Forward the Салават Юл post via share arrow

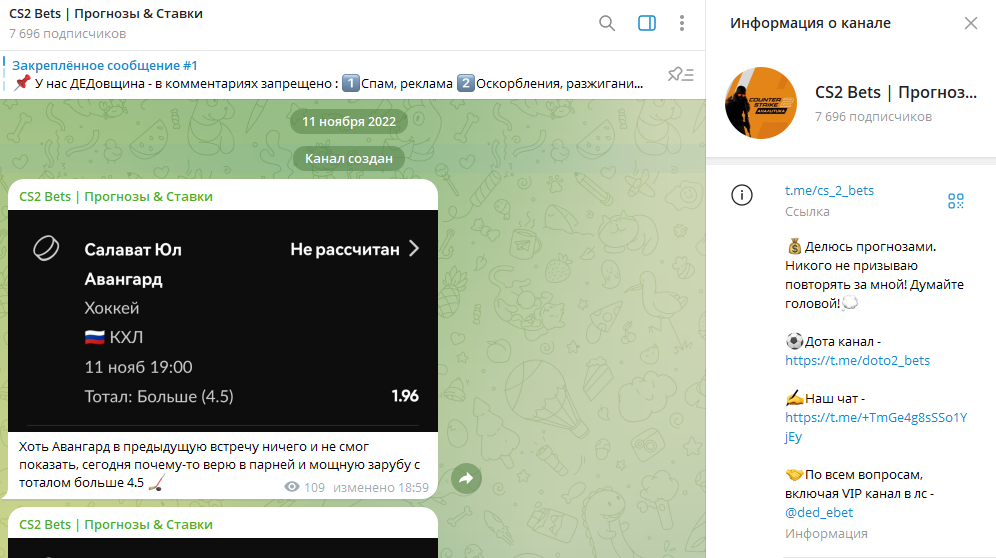coord(466,479)
